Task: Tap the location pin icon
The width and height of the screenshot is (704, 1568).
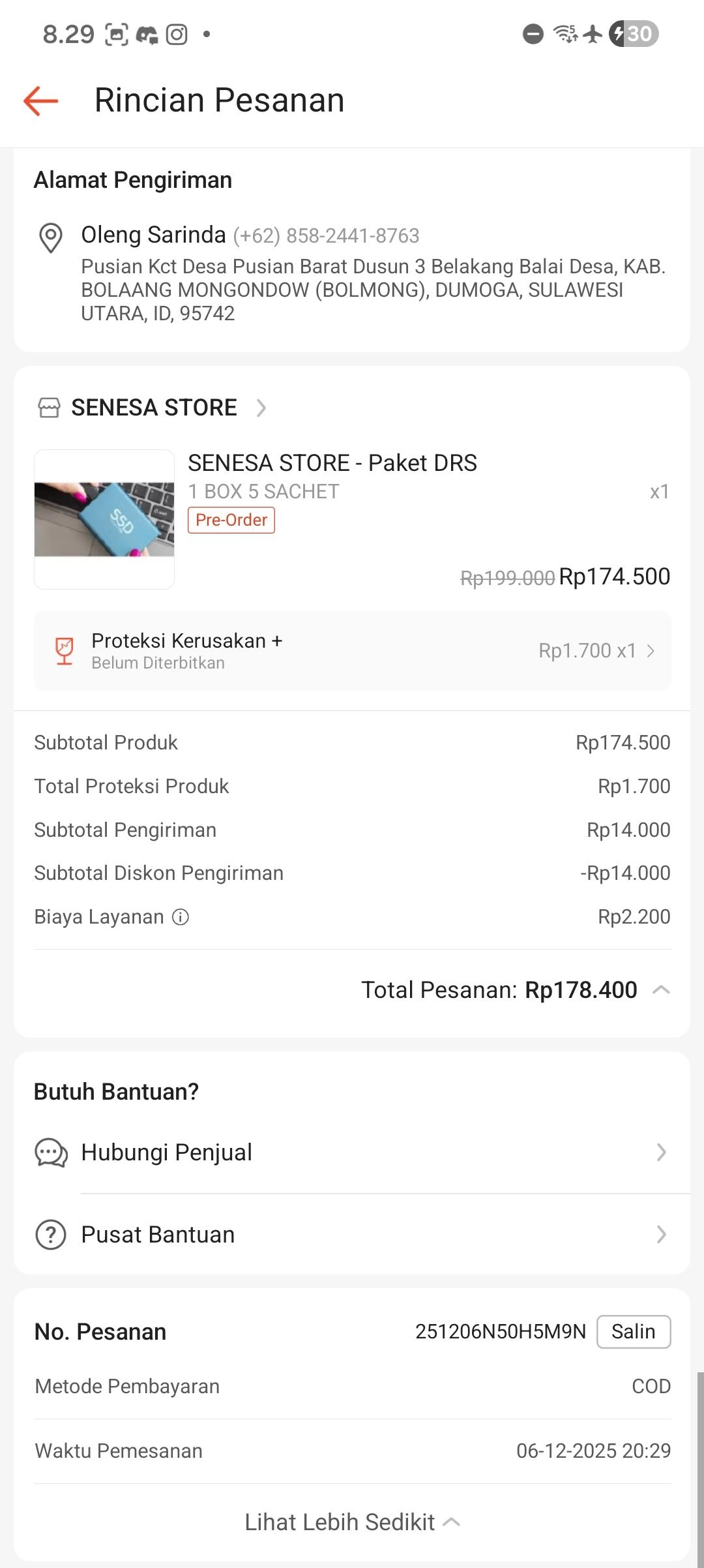Action: coord(51,237)
